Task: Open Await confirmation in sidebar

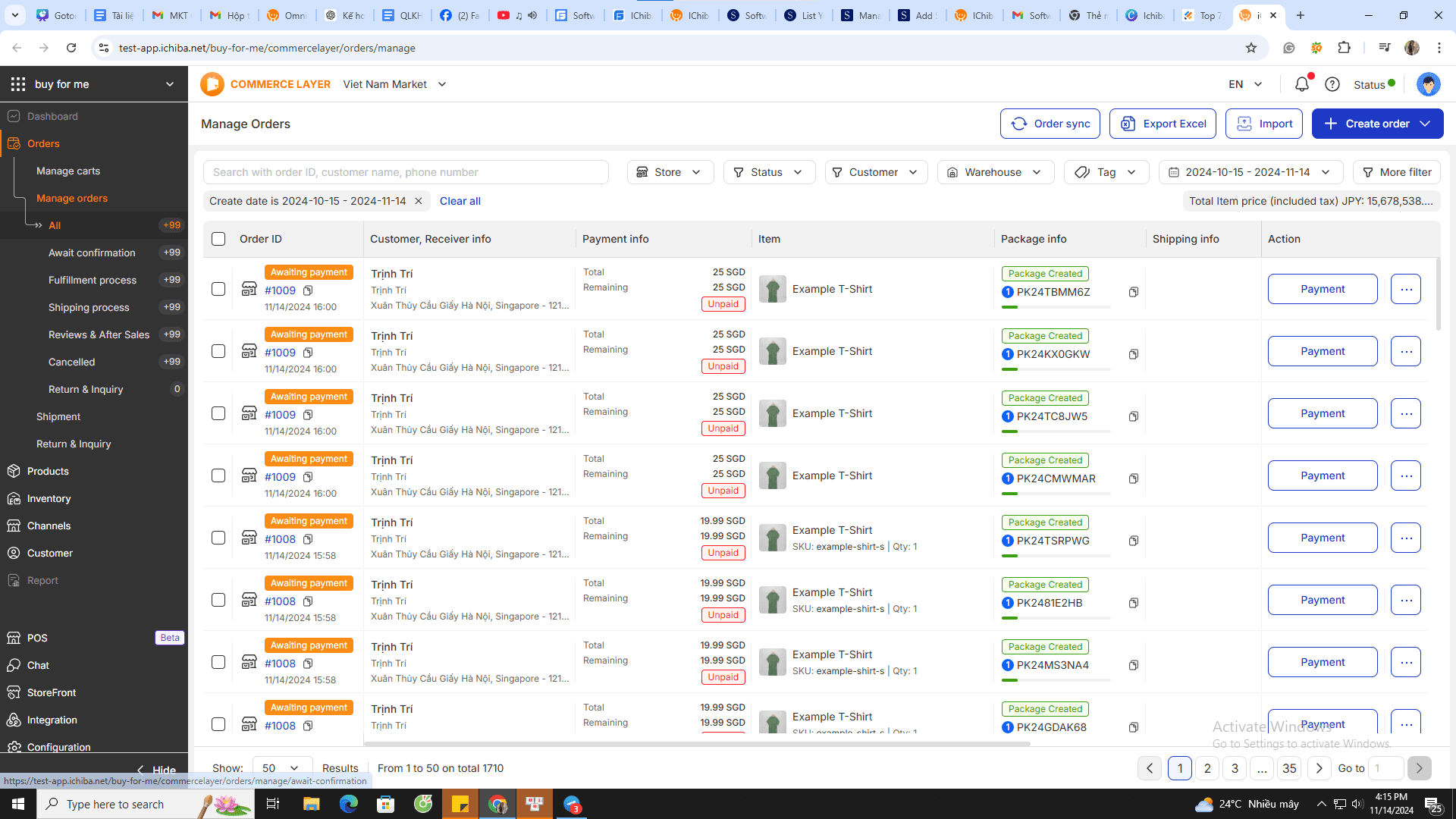Action: (92, 253)
